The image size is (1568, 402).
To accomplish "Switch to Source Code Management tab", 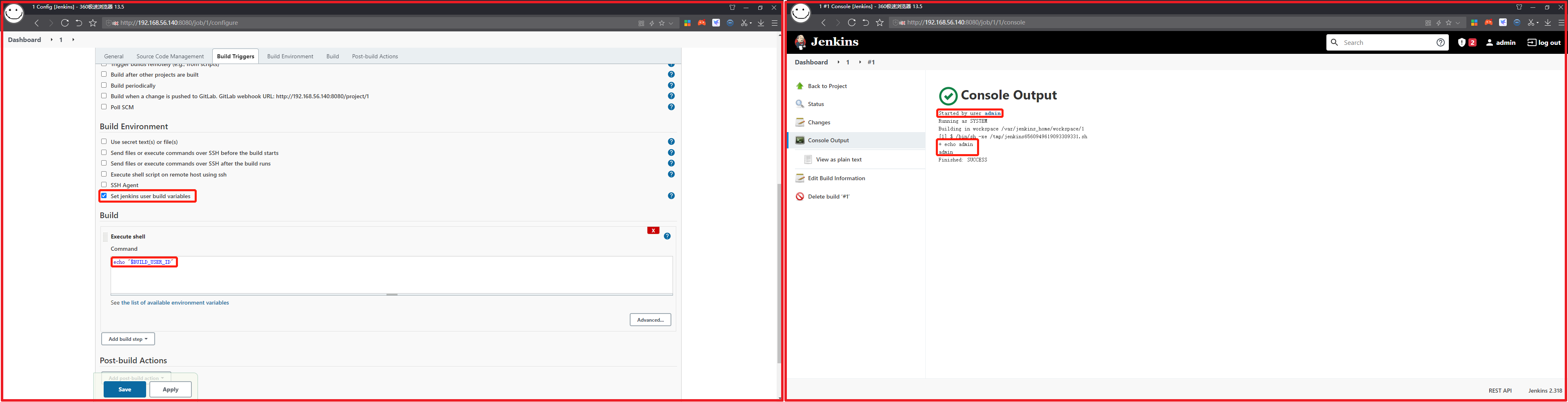I will pyautogui.click(x=170, y=57).
